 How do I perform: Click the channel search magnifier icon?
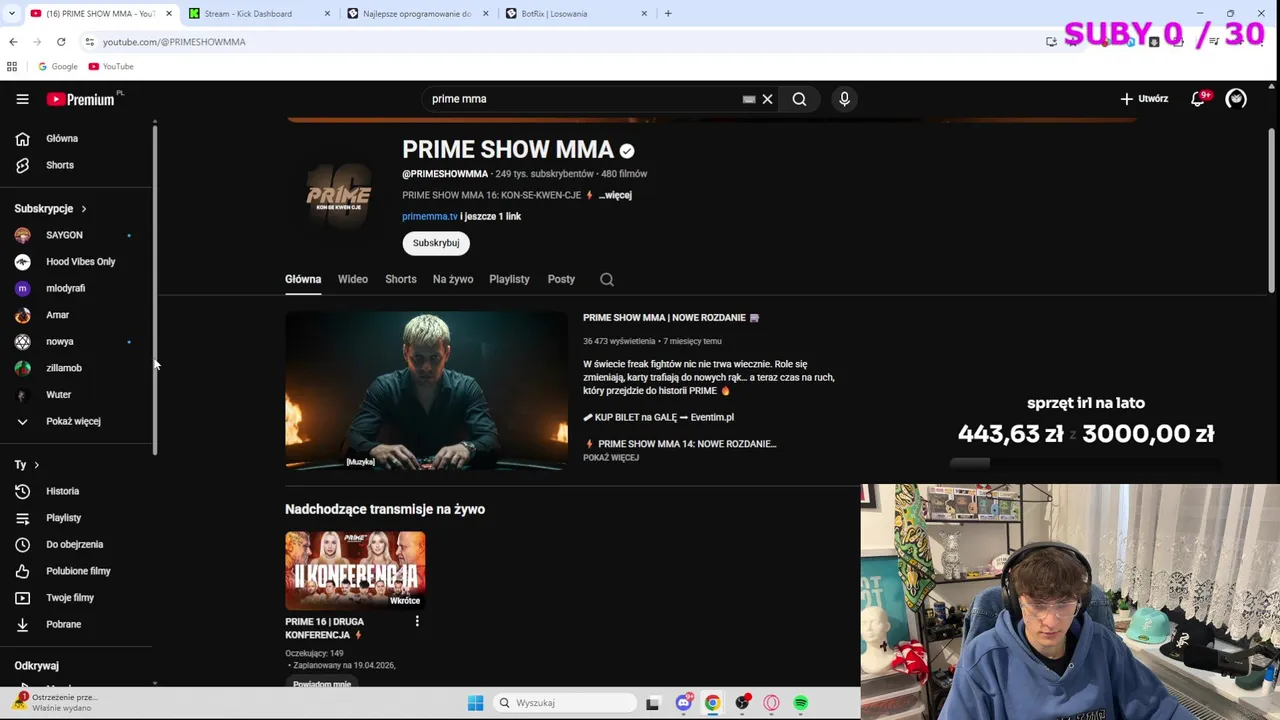(x=607, y=280)
